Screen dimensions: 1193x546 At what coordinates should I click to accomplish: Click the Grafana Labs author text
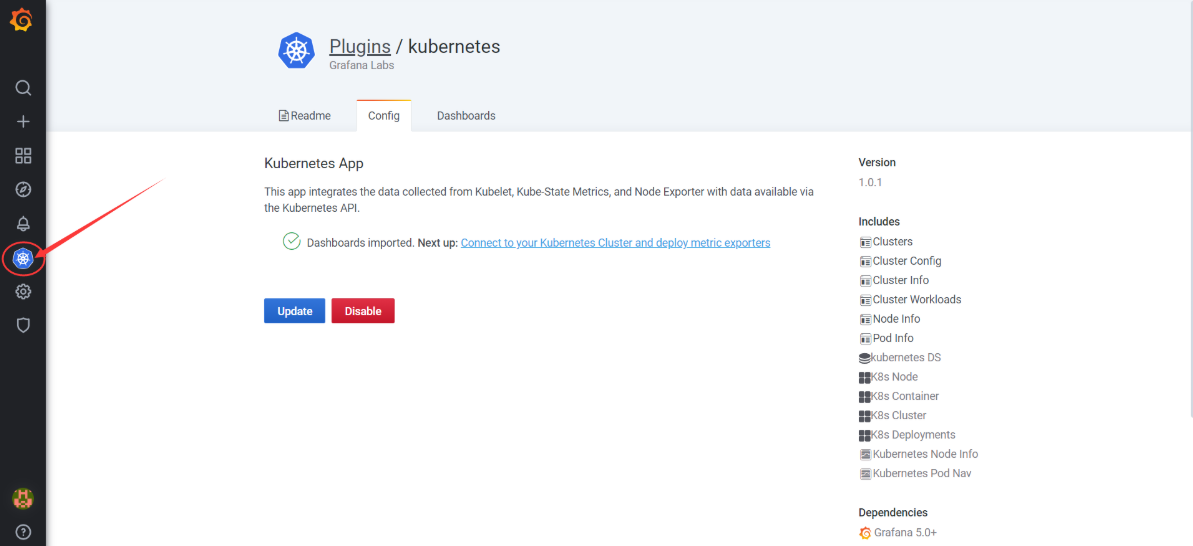[x=361, y=65]
